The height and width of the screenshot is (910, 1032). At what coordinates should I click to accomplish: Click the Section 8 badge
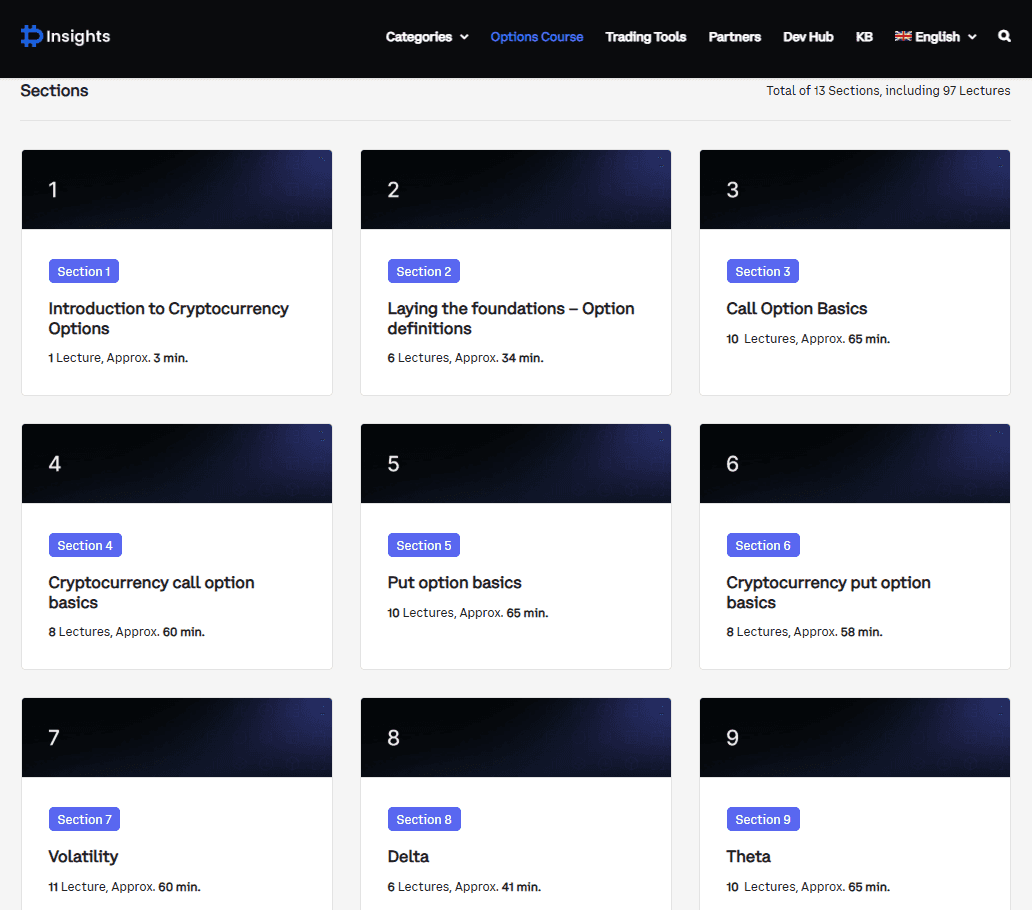pyautogui.click(x=424, y=819)
